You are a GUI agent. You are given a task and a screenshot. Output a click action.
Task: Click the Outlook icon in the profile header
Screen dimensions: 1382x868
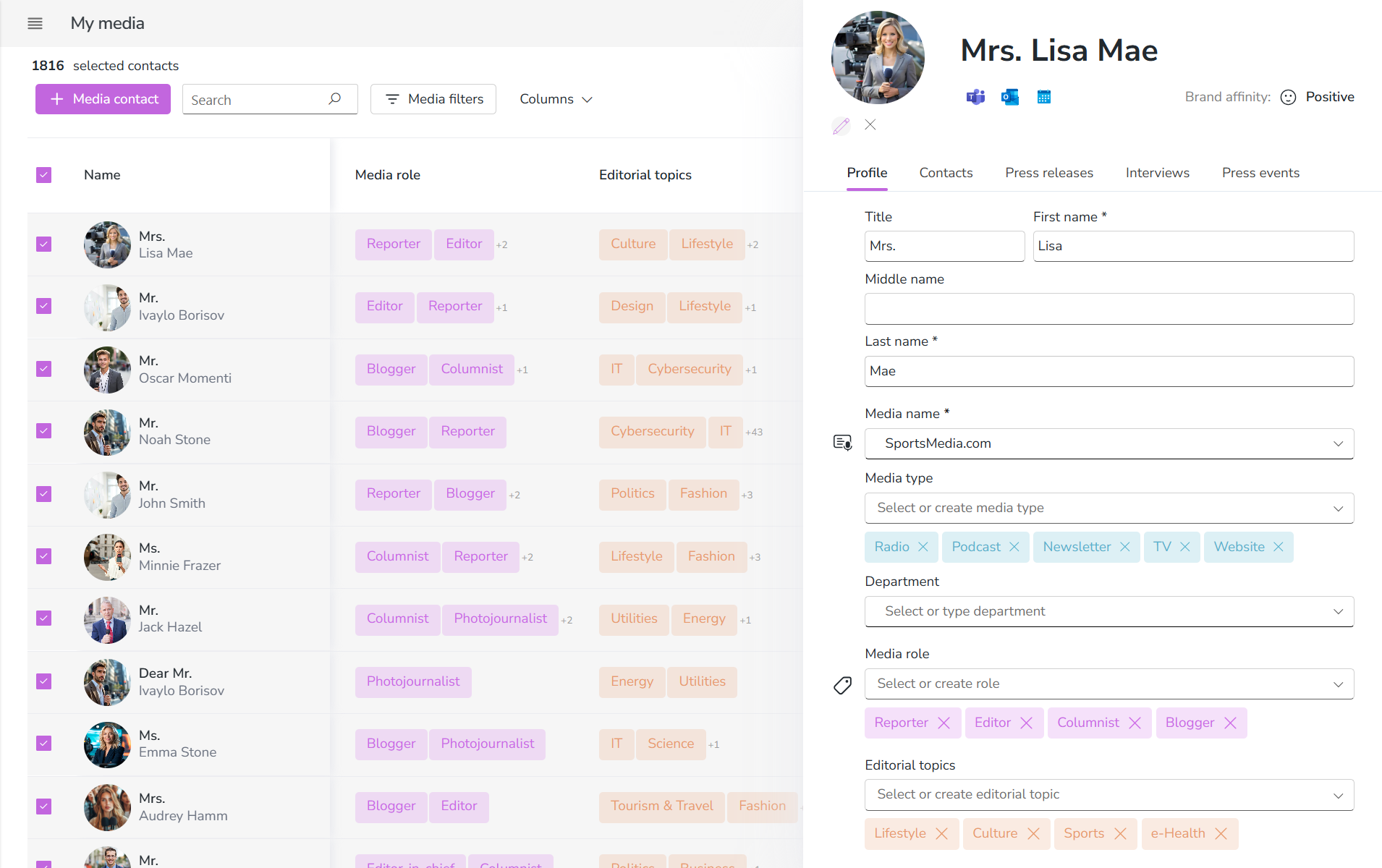tap(1009, 96)
